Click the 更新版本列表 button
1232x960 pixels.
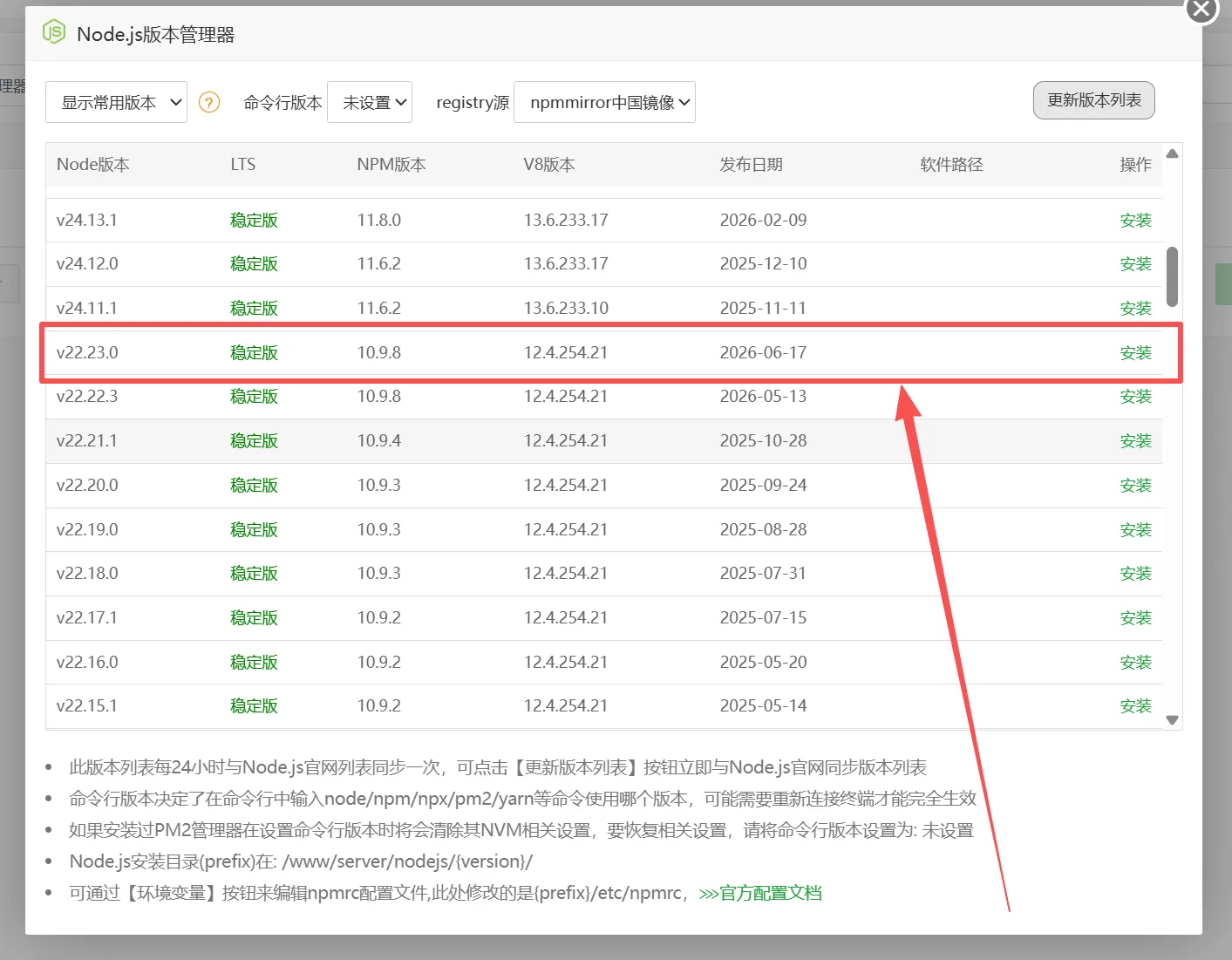1094,100
